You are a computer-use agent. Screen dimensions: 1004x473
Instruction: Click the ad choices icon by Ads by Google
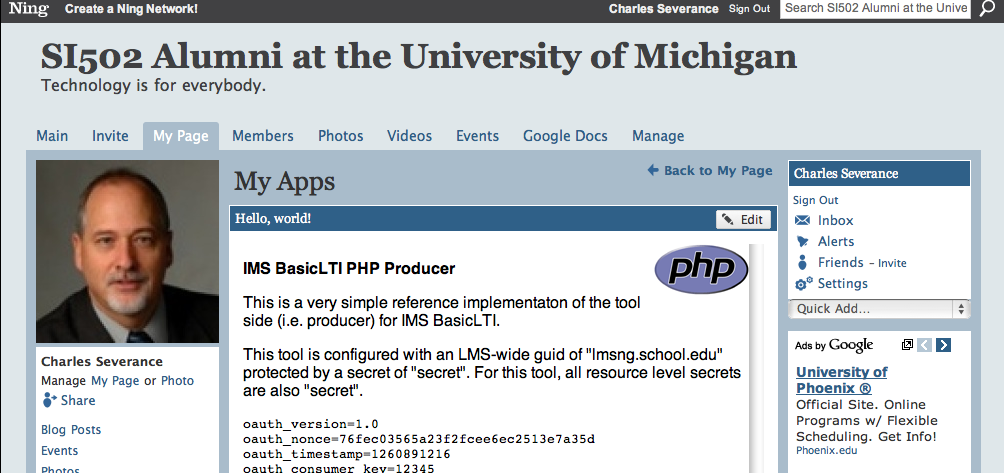click(x=907, y=345)
